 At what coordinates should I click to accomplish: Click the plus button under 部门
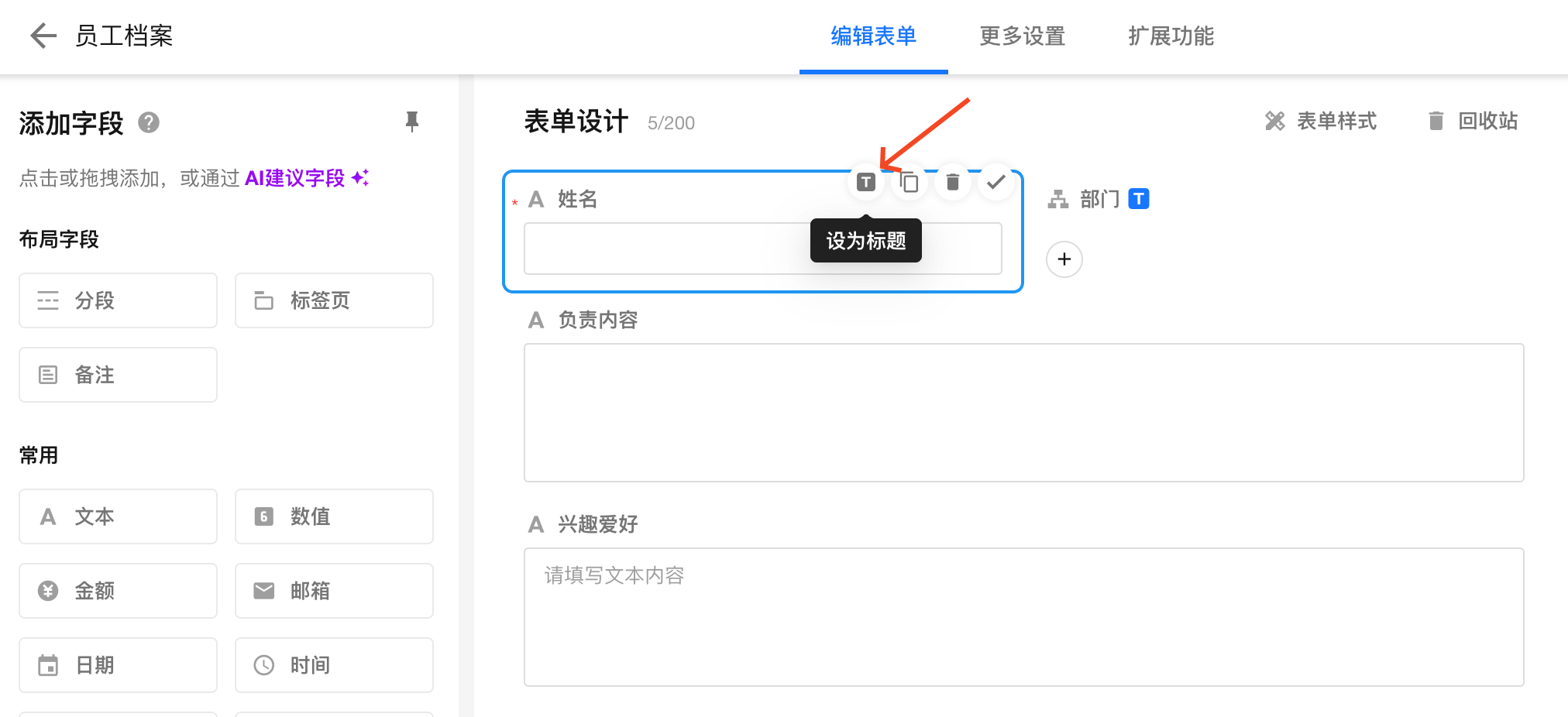pyautogui.click(x=1064, y=259)
